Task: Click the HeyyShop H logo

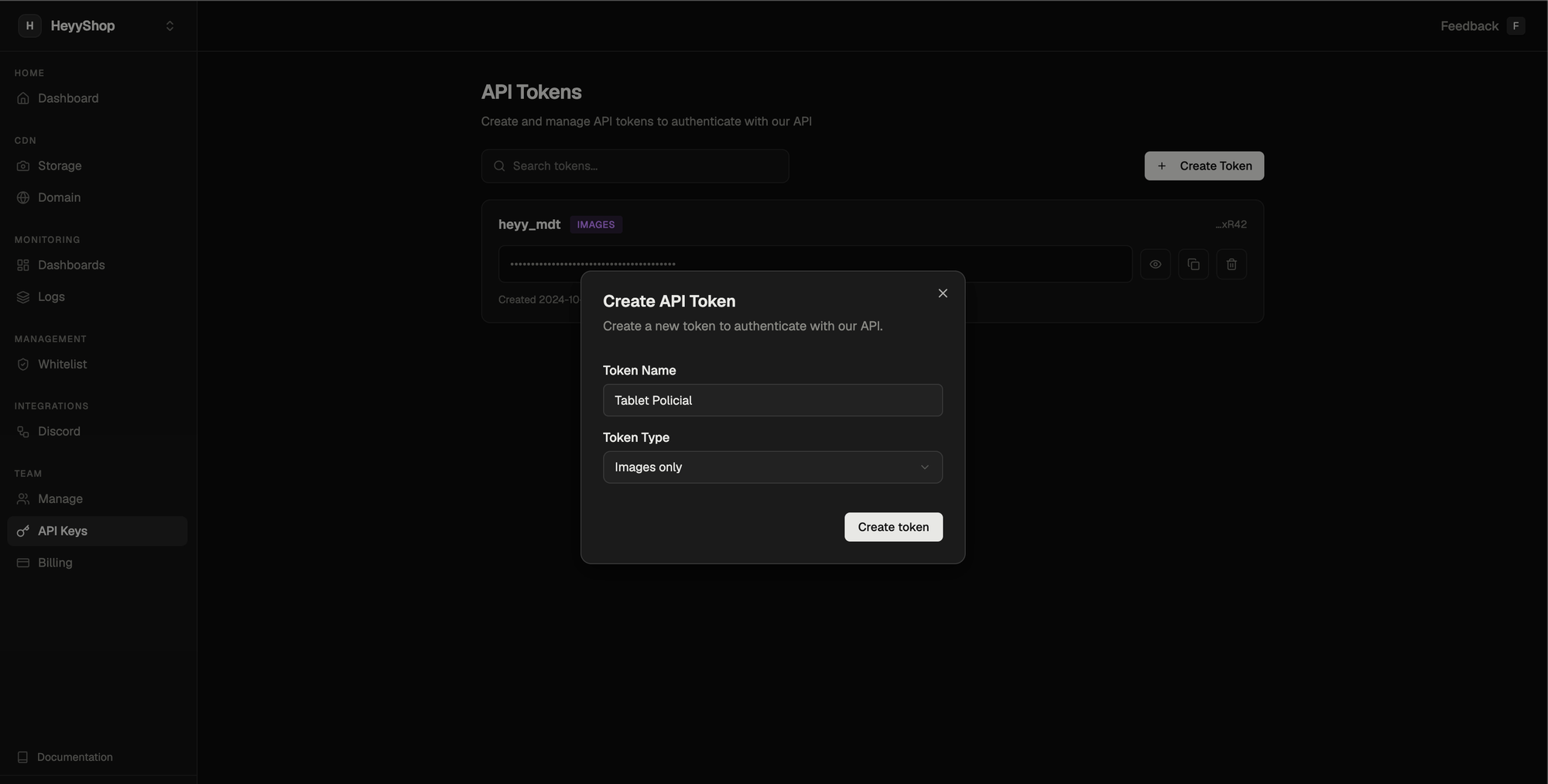Action: coord(29,26)
